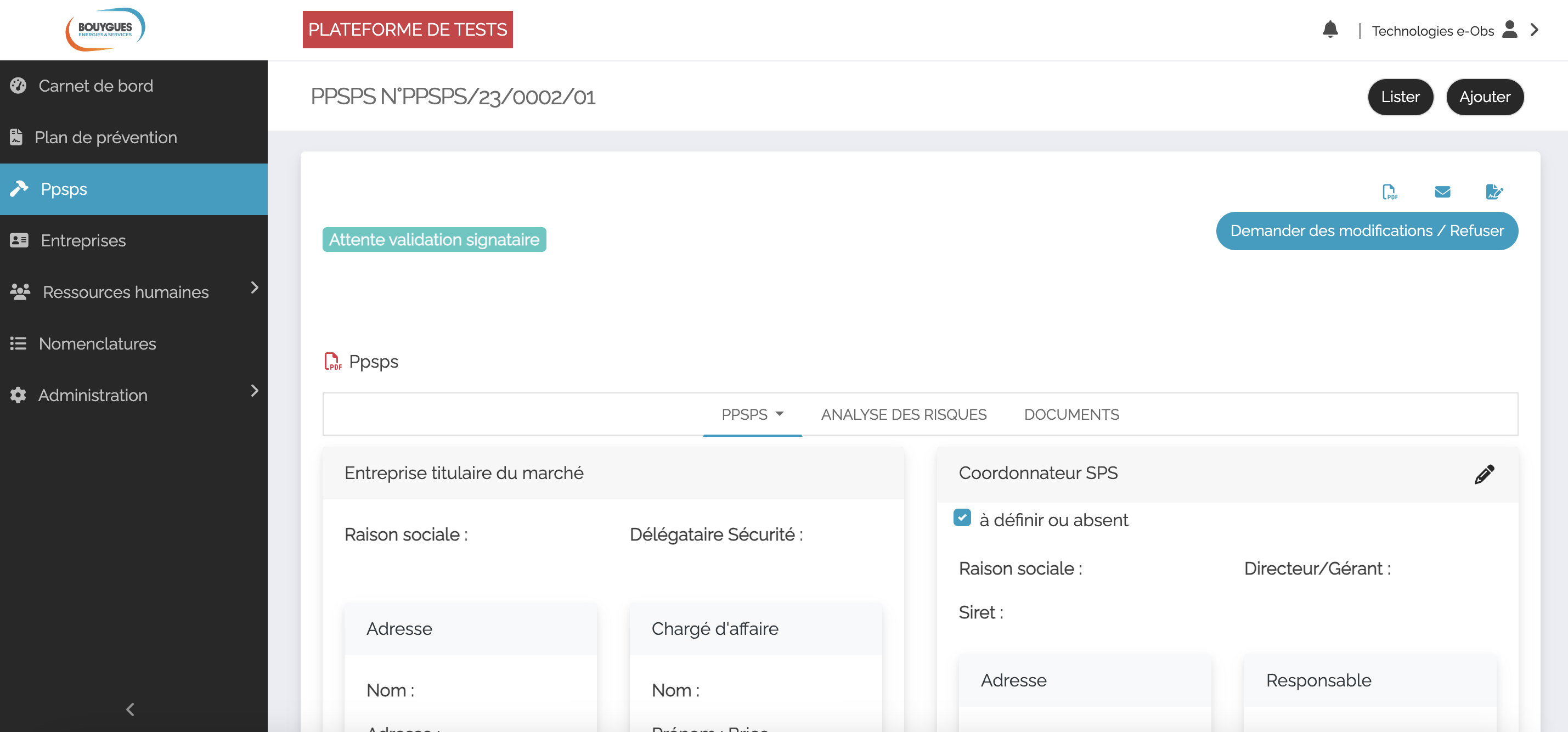Expand the Ressources humaines submenu arrow
Screen dimensions: 1568x732
(x=255, y=288)
